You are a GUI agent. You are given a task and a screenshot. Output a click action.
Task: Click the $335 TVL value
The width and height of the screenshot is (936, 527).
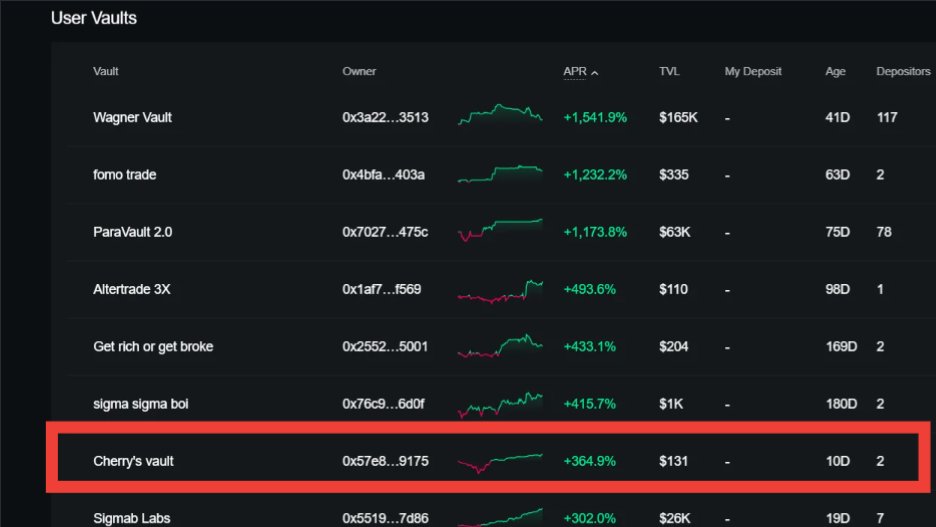pos(674,175)
